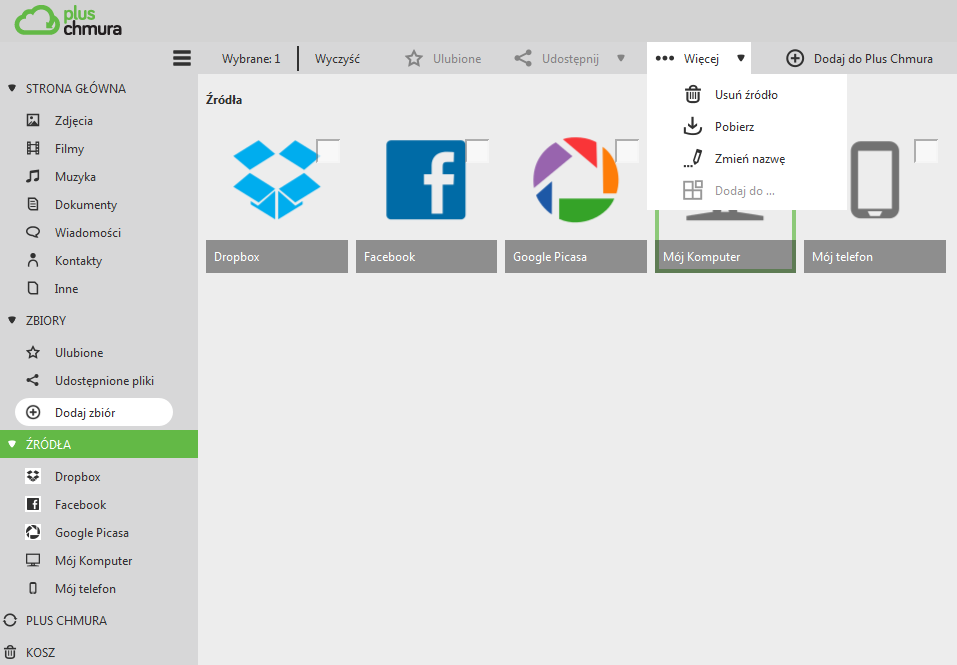Click the share icon beside Udostępnione pliki
The width and height of the screenshot is (957, 665).
(x=33, y=380)
